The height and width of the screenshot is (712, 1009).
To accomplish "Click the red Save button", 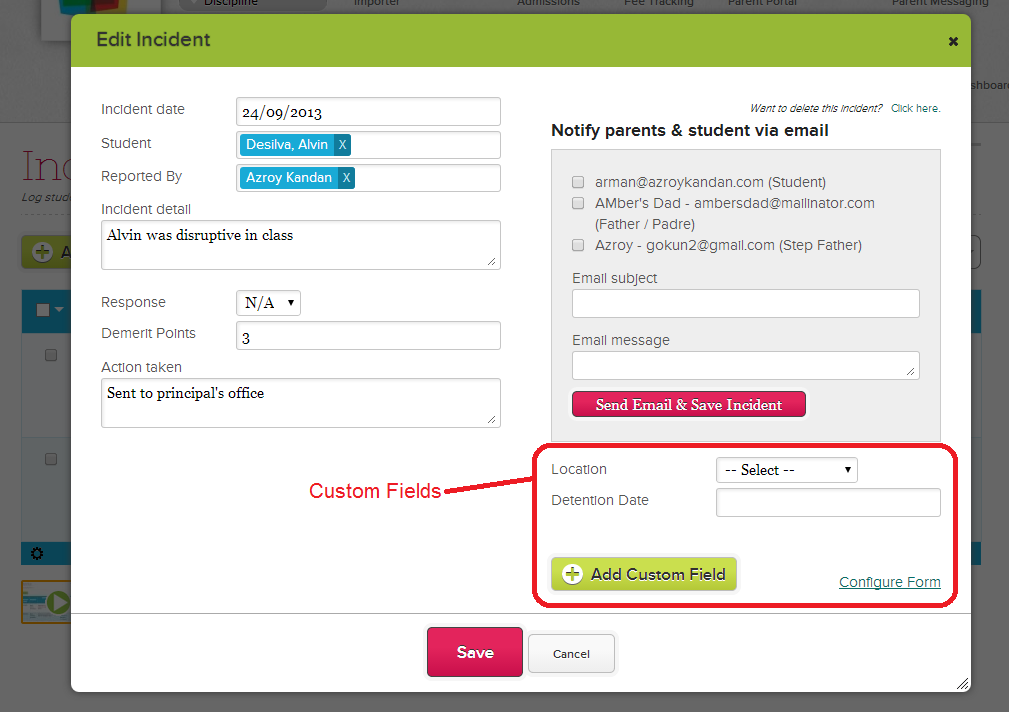I will tap(474, 652).
